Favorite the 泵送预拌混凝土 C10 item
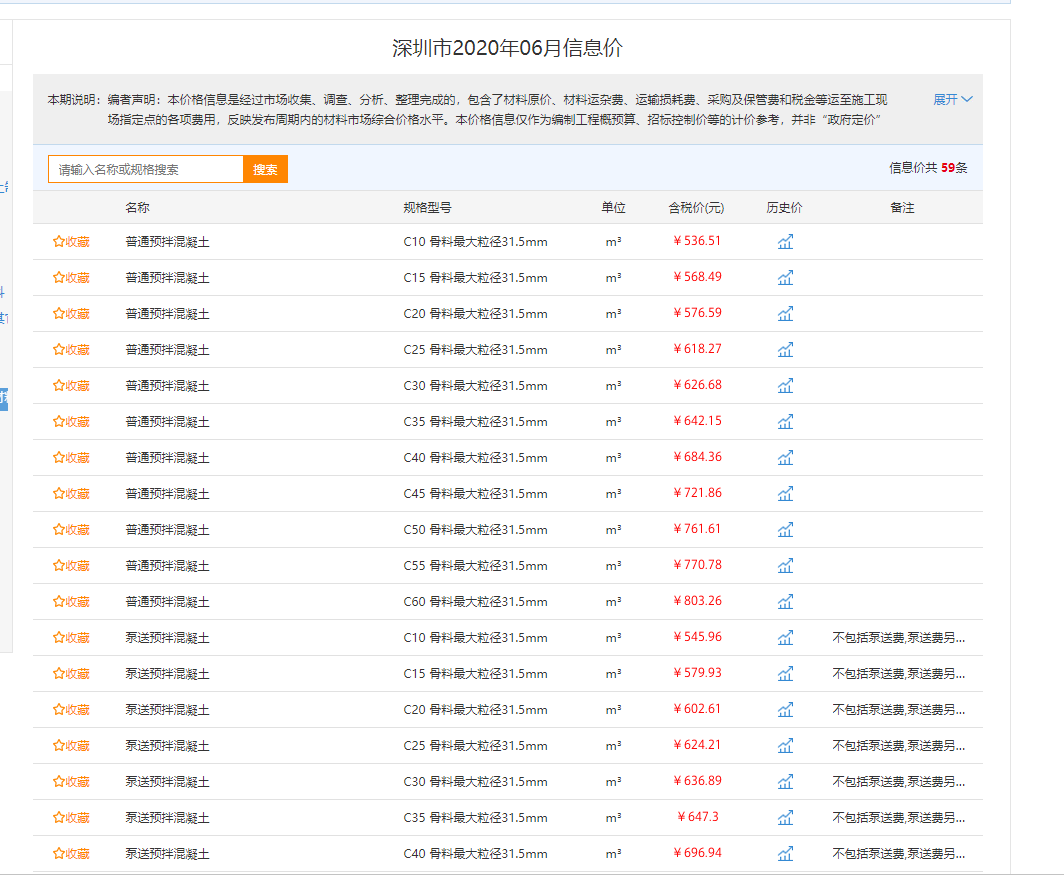Viewport: 1064px width, 877px height. 71,637
